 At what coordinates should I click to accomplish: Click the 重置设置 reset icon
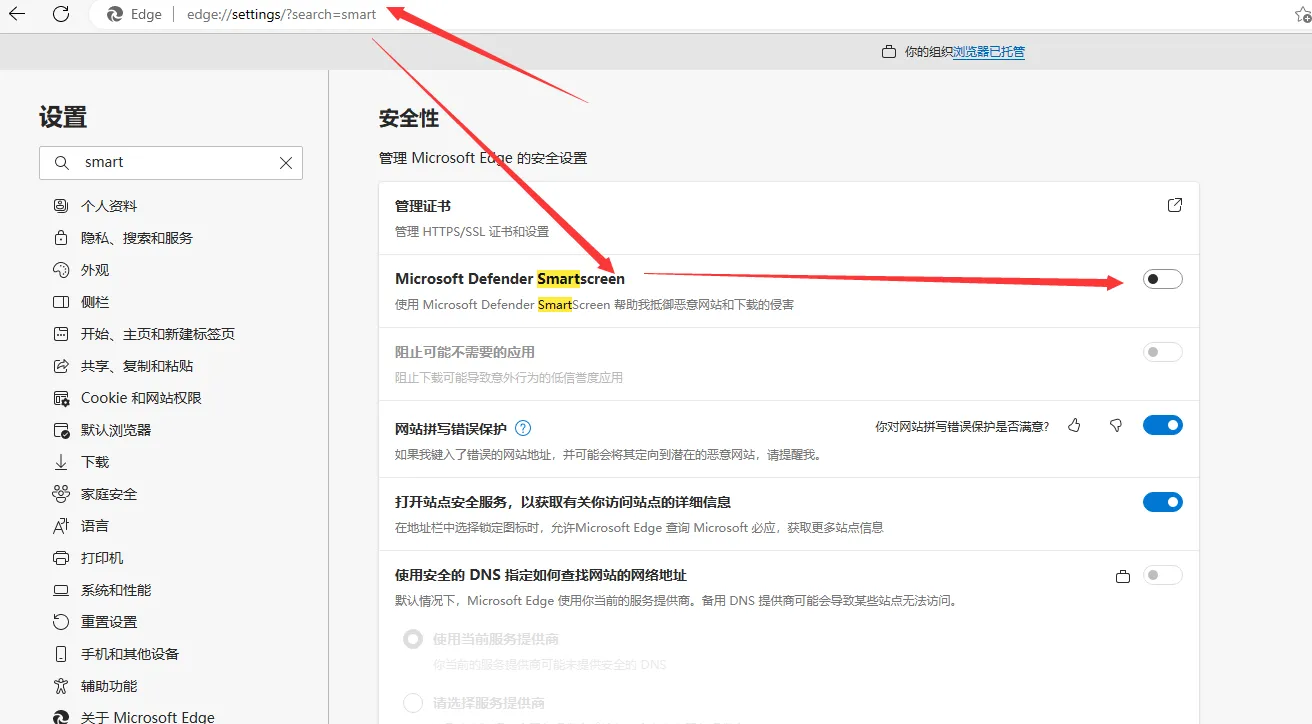pos(61,622)
